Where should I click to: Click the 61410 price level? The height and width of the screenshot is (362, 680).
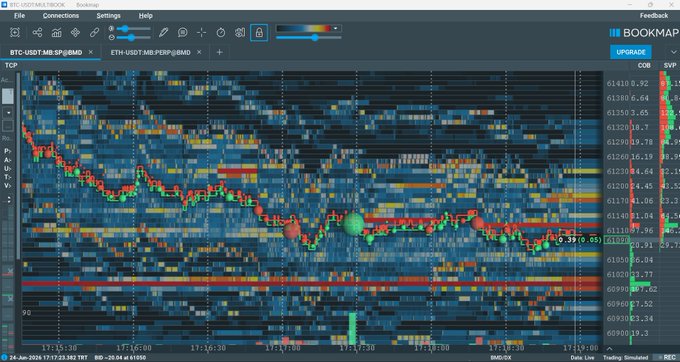[x=617, y=83]
